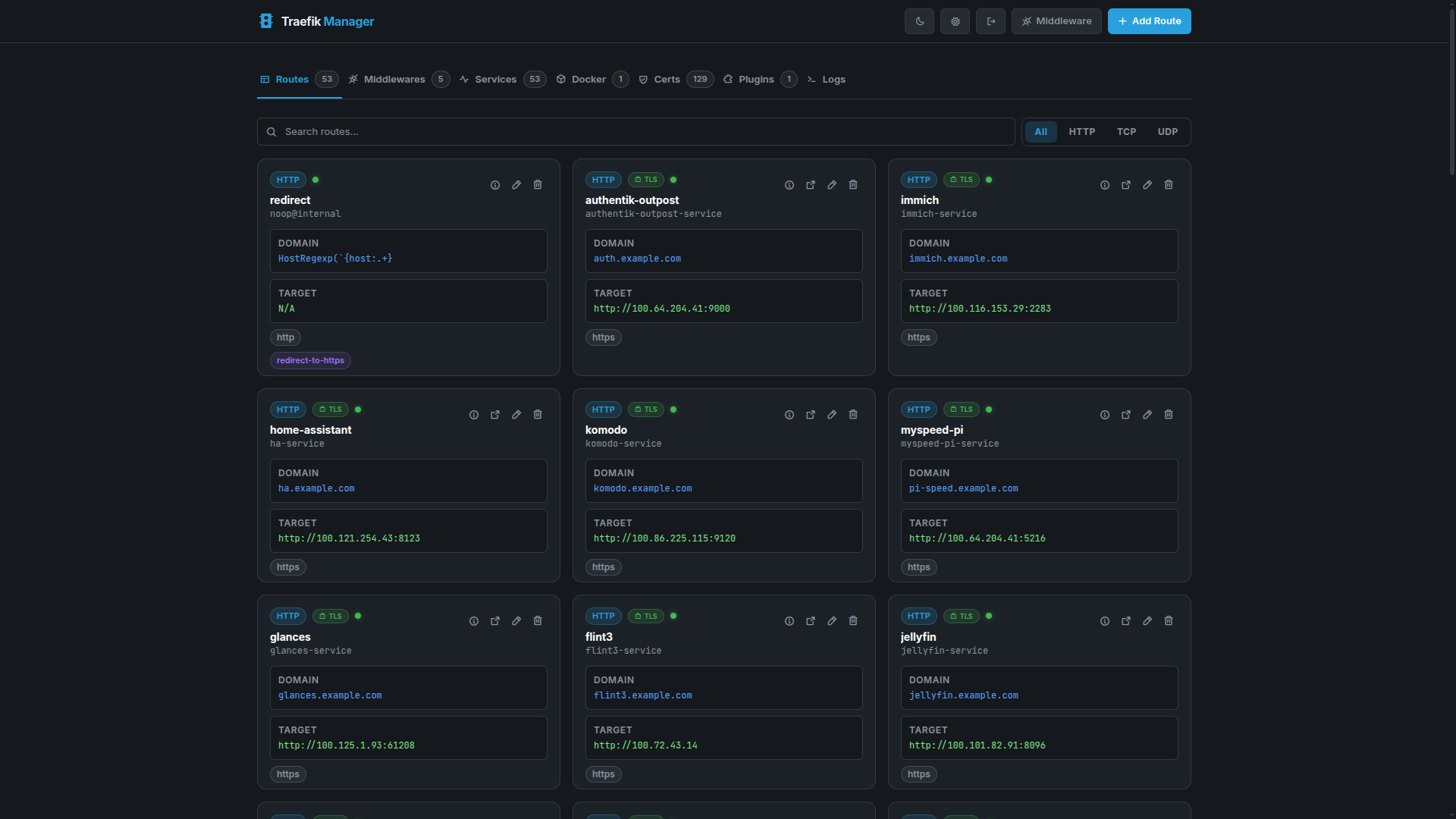Viewport: 1456px width, 819px height.
Task: Open info details for the redirect route
Action: point(494,184)
